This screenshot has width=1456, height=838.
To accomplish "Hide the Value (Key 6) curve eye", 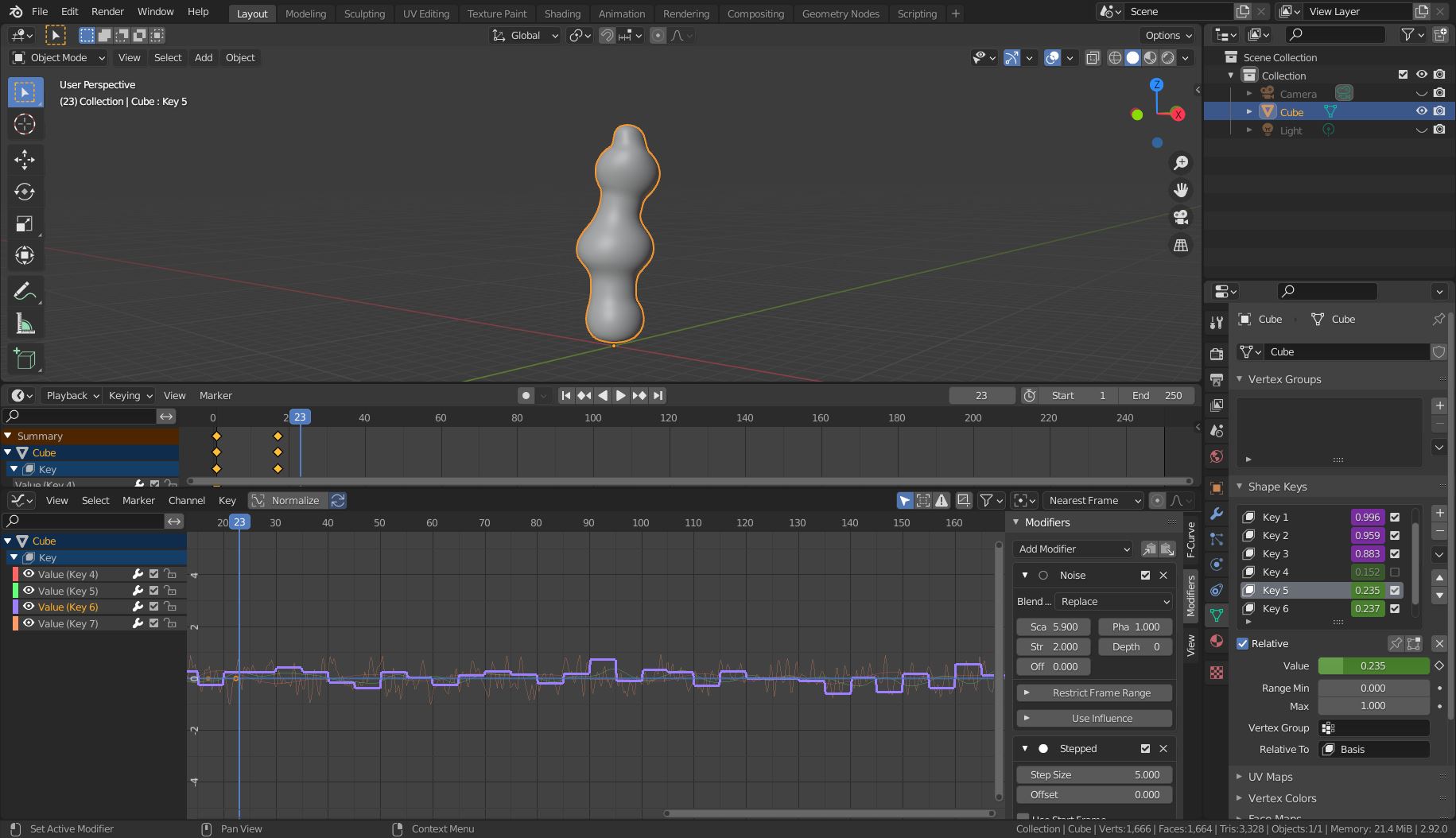I will [29, 607].
